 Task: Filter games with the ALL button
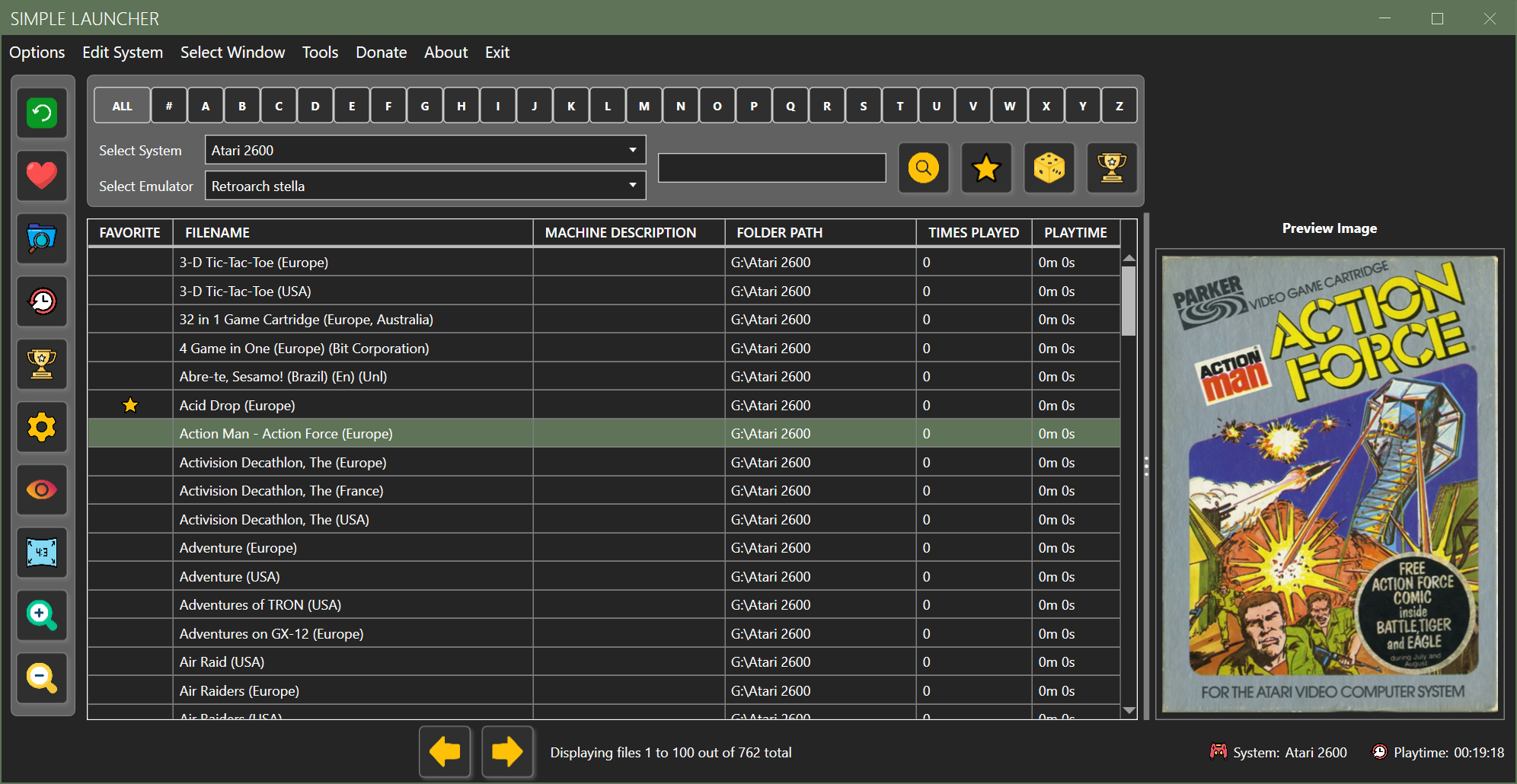(122, 106)
